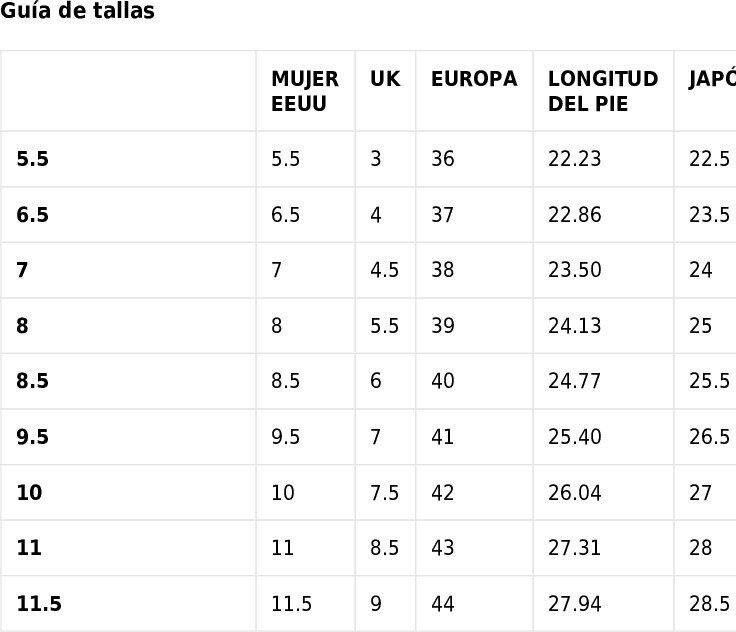Click the UK column header
The image size is (736, 632).
click(385, 79)
